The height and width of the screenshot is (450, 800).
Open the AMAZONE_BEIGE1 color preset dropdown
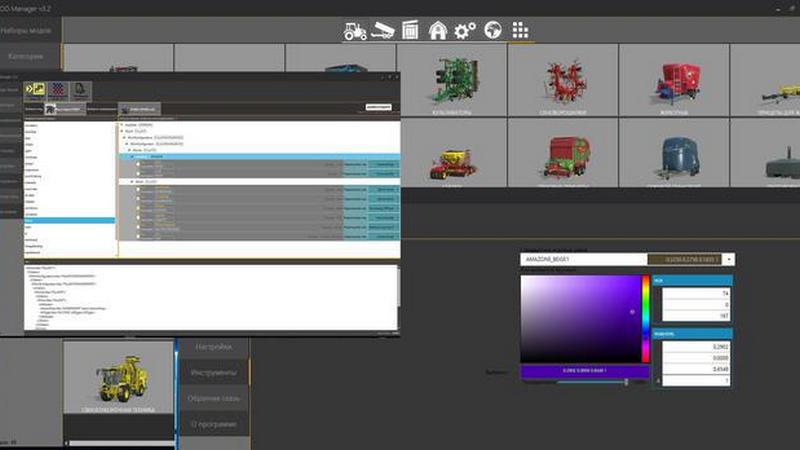pos(727,259)
